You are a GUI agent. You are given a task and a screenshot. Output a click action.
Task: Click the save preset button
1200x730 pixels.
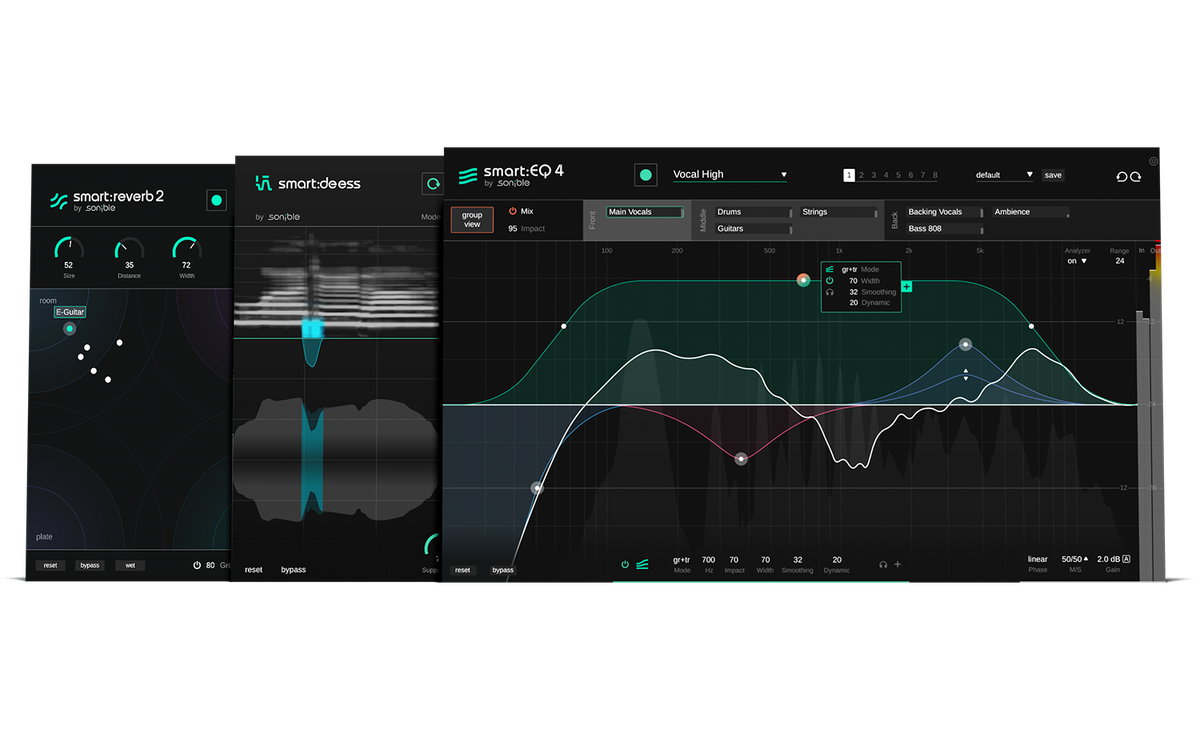pyautogui.click(x=1053, y=175)
